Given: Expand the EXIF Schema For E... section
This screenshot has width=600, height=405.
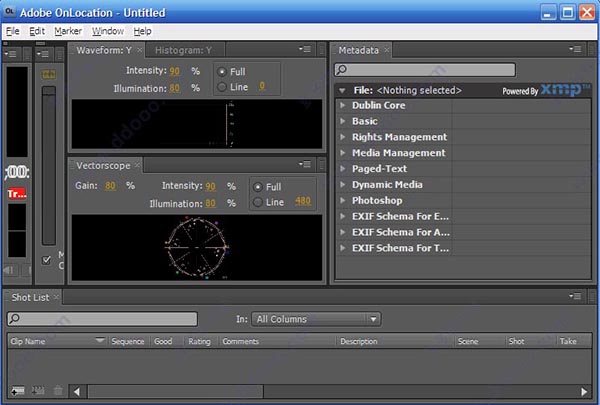Looking at the screenshot, I should coord(342,216).
